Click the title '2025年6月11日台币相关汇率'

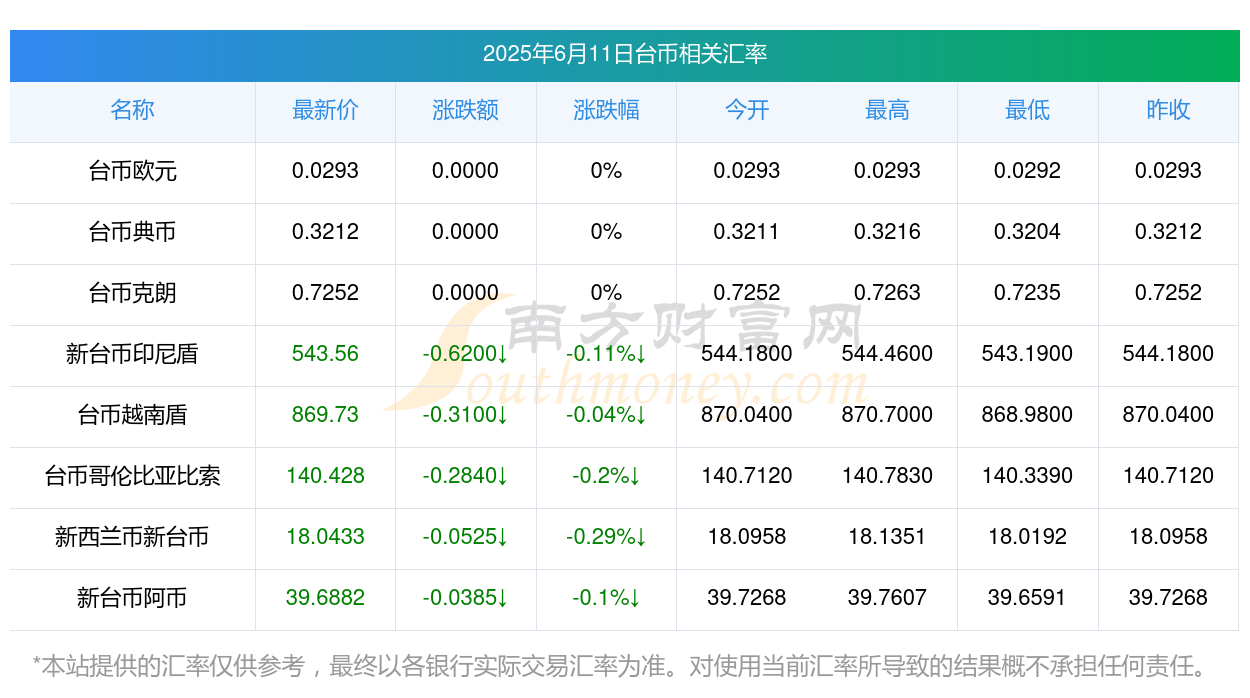[x=625, y=54]
